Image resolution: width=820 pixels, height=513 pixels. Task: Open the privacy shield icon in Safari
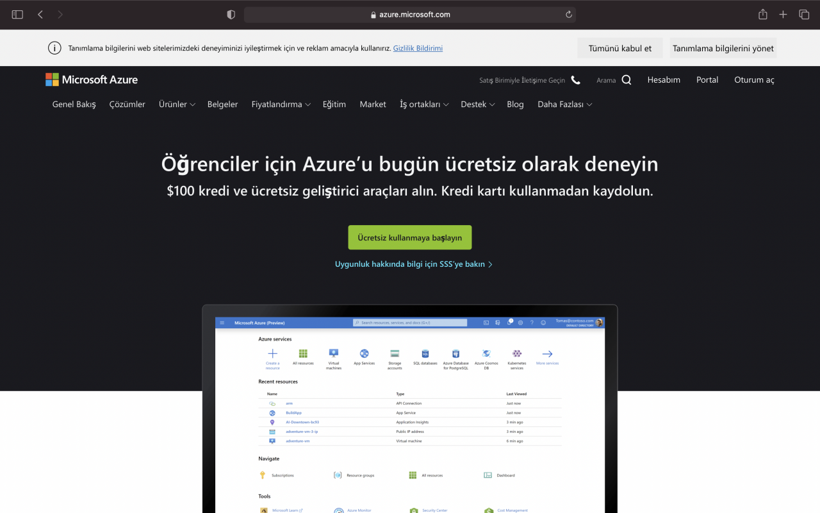[231, 15]
